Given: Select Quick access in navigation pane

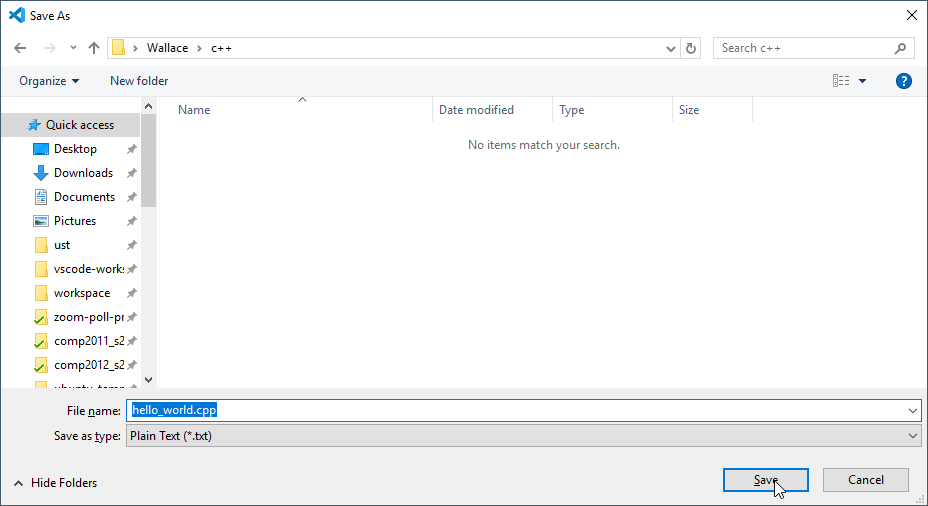Looking at the screenshot, I should click(x=79, y=125).
